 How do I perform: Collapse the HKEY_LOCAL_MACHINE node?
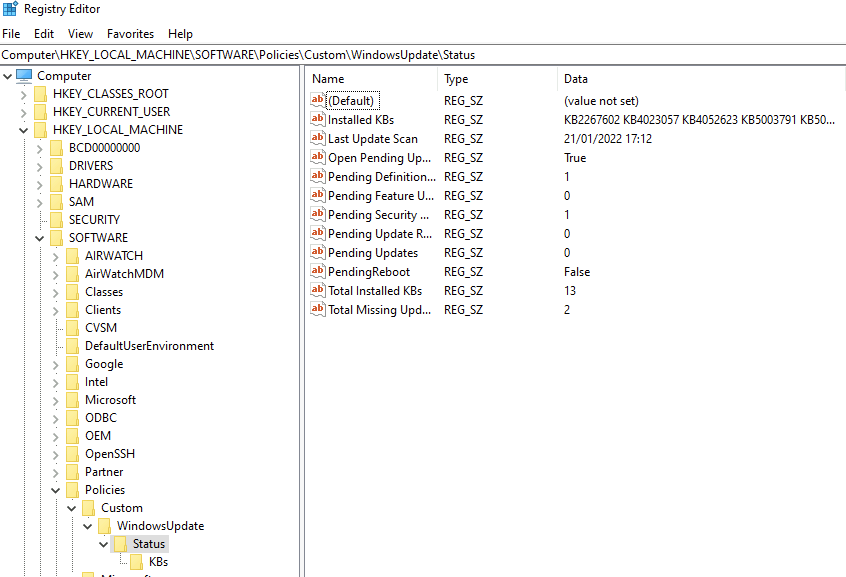(x=23, y=130)
